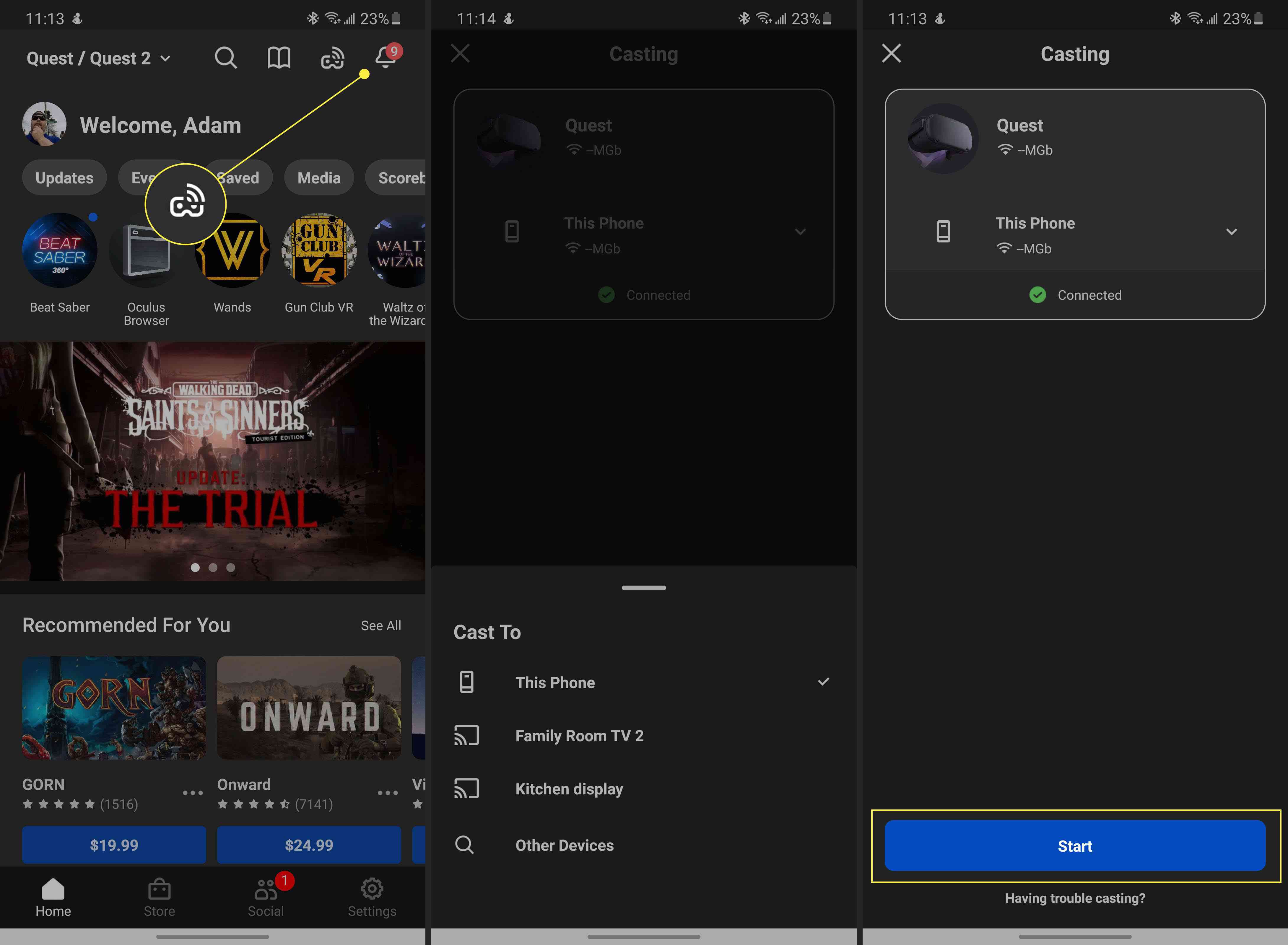The height and width of the screenshot is (945, 1288).
Task: Select This Phone as cast target
Action: tap(644, 682)
